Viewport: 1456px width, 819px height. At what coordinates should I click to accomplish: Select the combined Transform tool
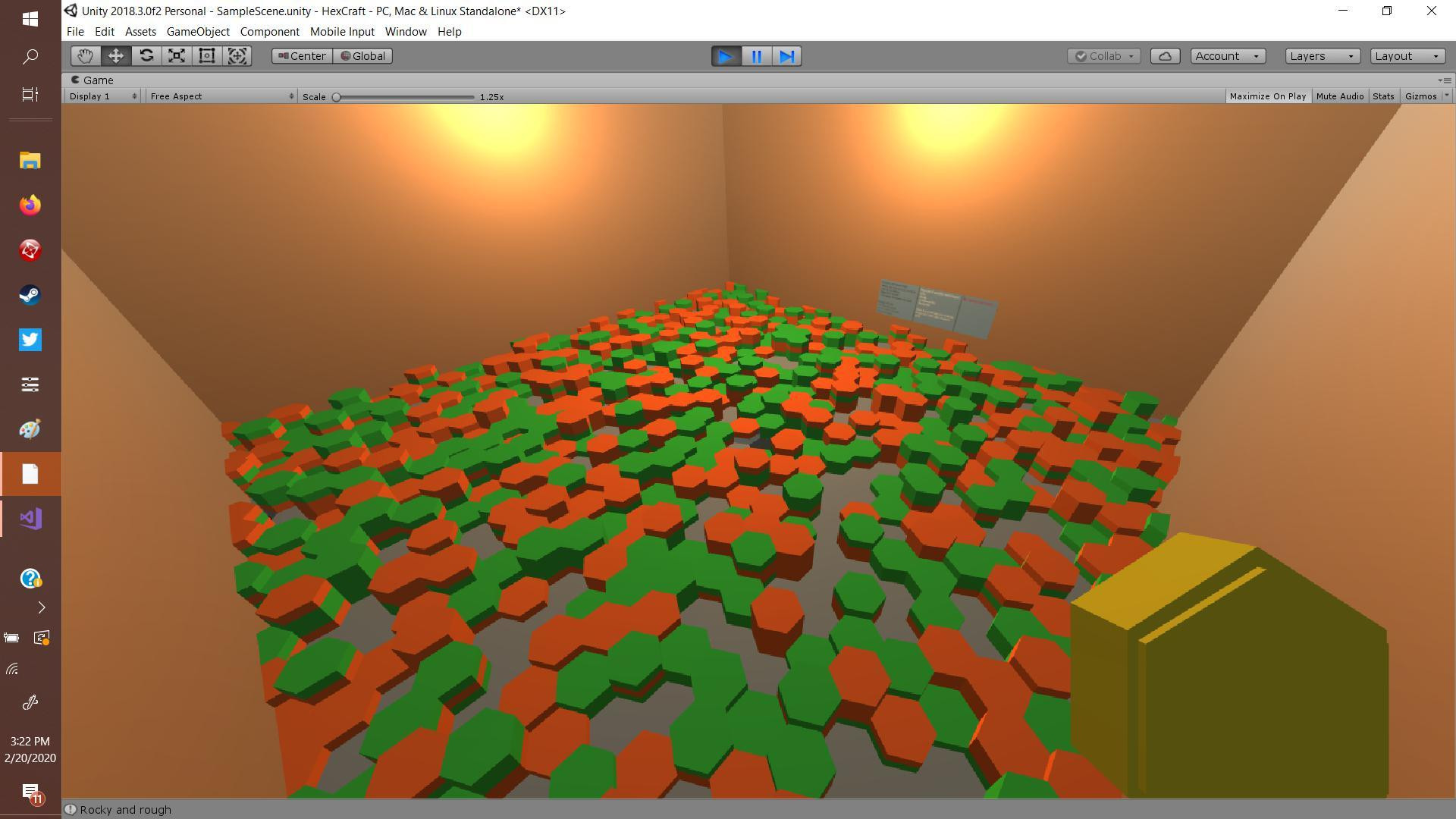[237, 56]
